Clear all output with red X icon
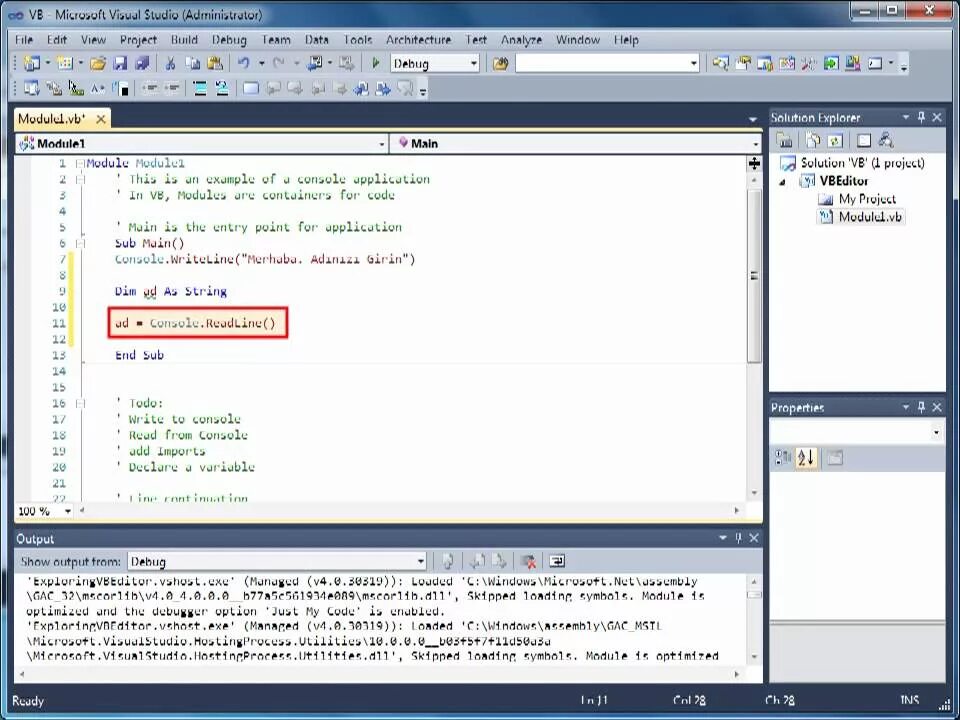This screenshot has height=720, width=960. click(528, 561)
